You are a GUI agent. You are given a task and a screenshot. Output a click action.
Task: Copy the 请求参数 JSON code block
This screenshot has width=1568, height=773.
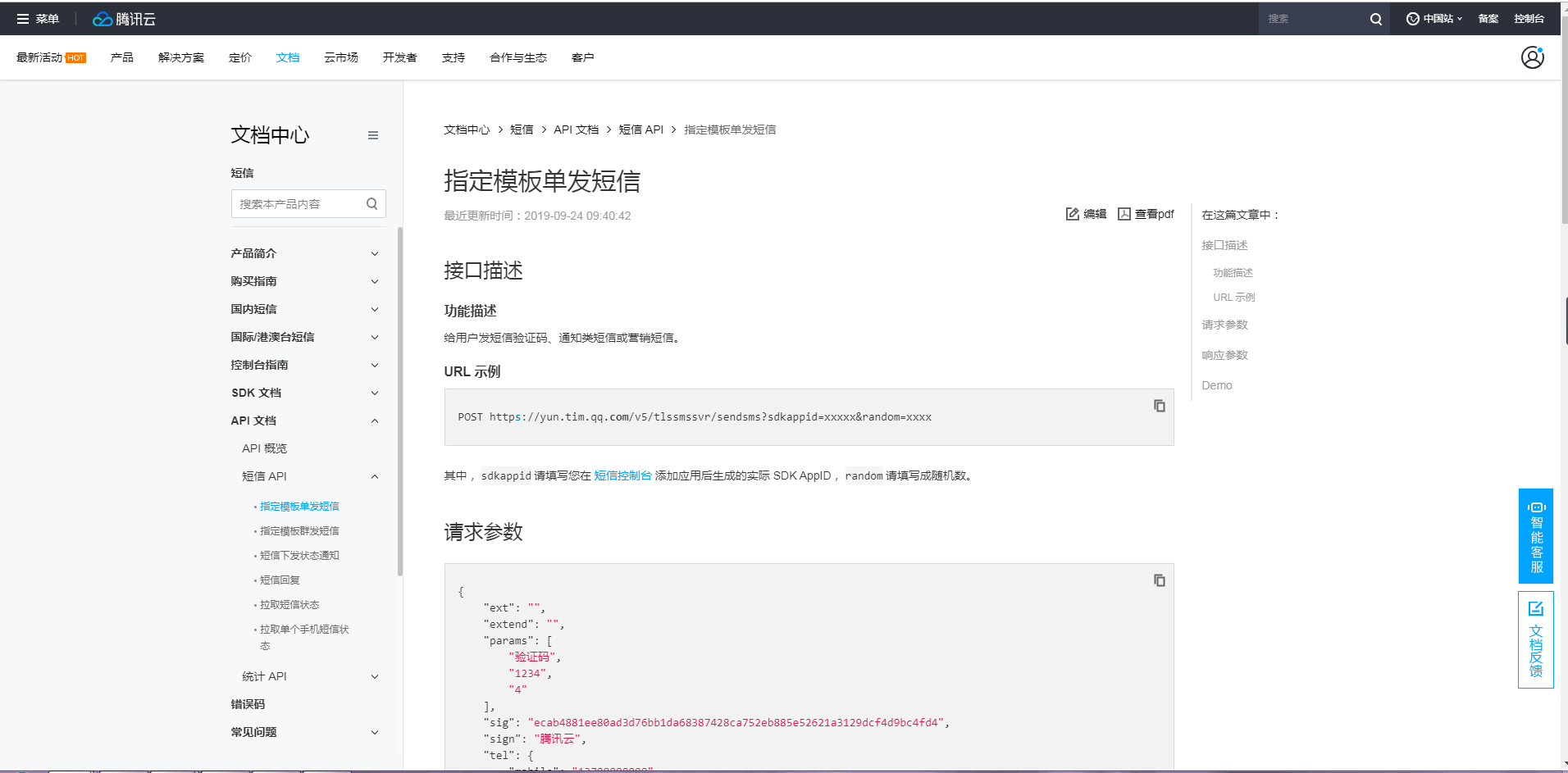(x=1159, y=580)
